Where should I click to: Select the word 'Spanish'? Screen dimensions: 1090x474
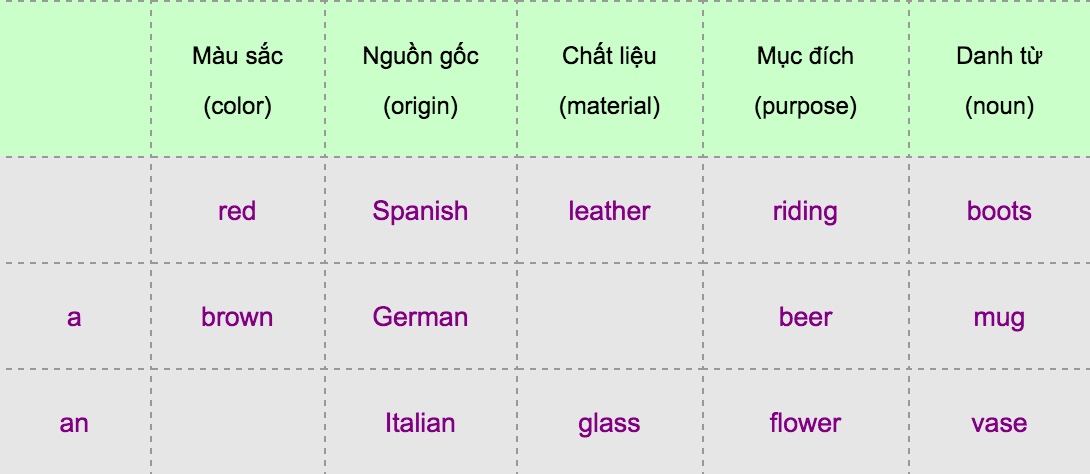click(x=420, y=211)
